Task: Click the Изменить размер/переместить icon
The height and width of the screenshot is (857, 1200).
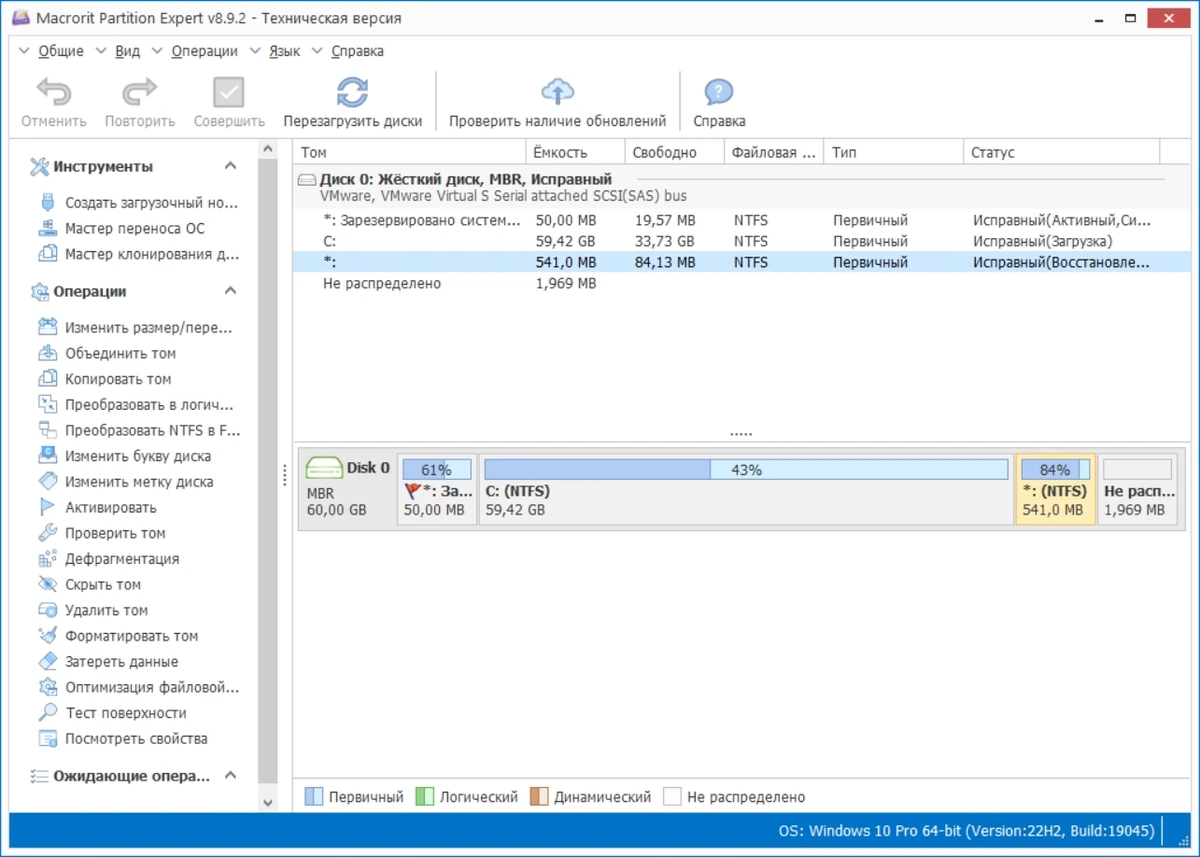Action: tap(47, 327)
